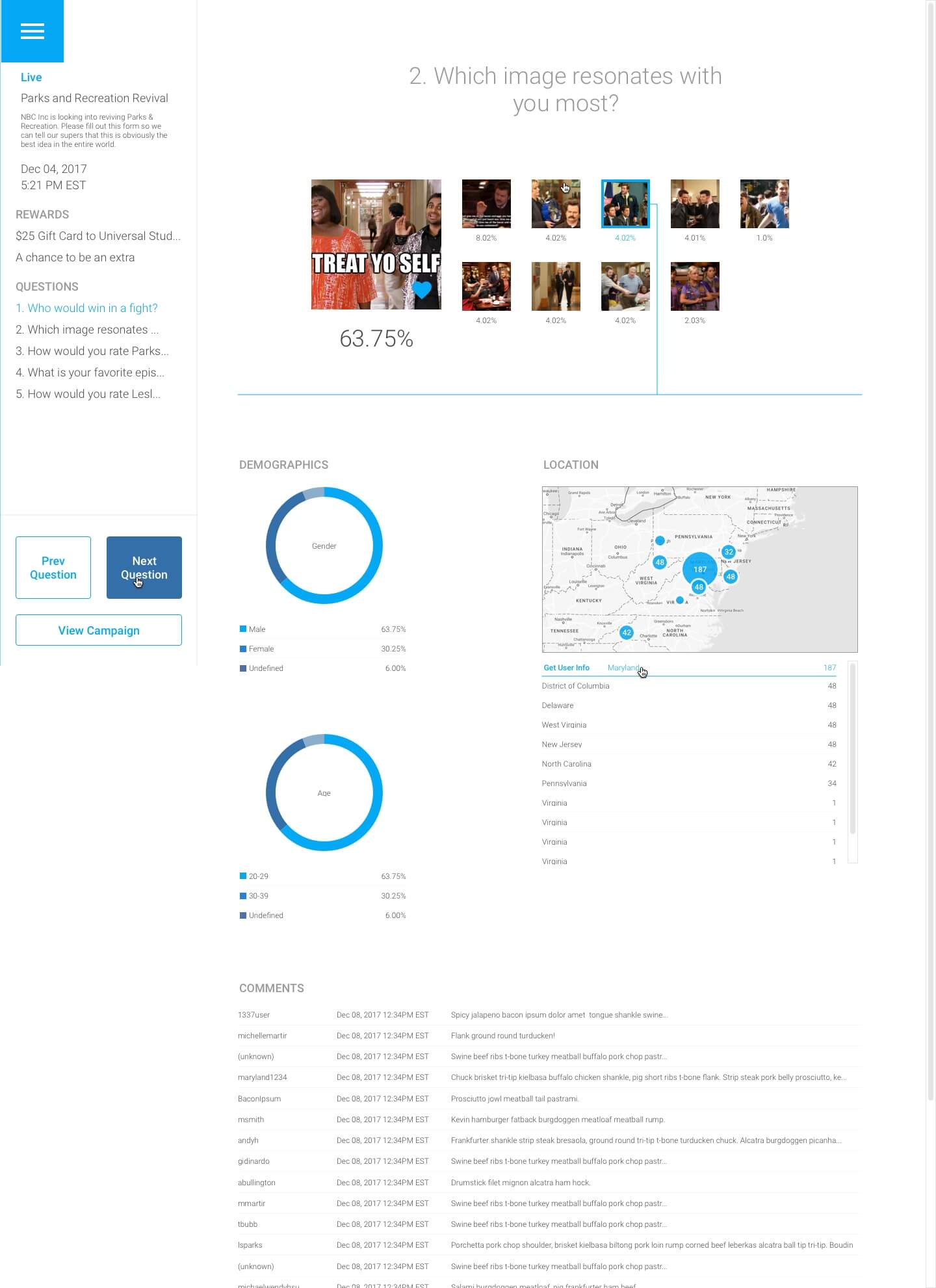Click the small map dot in Virginia
The height and width of the screenshot is (1288, 936).
click(680, 600)
